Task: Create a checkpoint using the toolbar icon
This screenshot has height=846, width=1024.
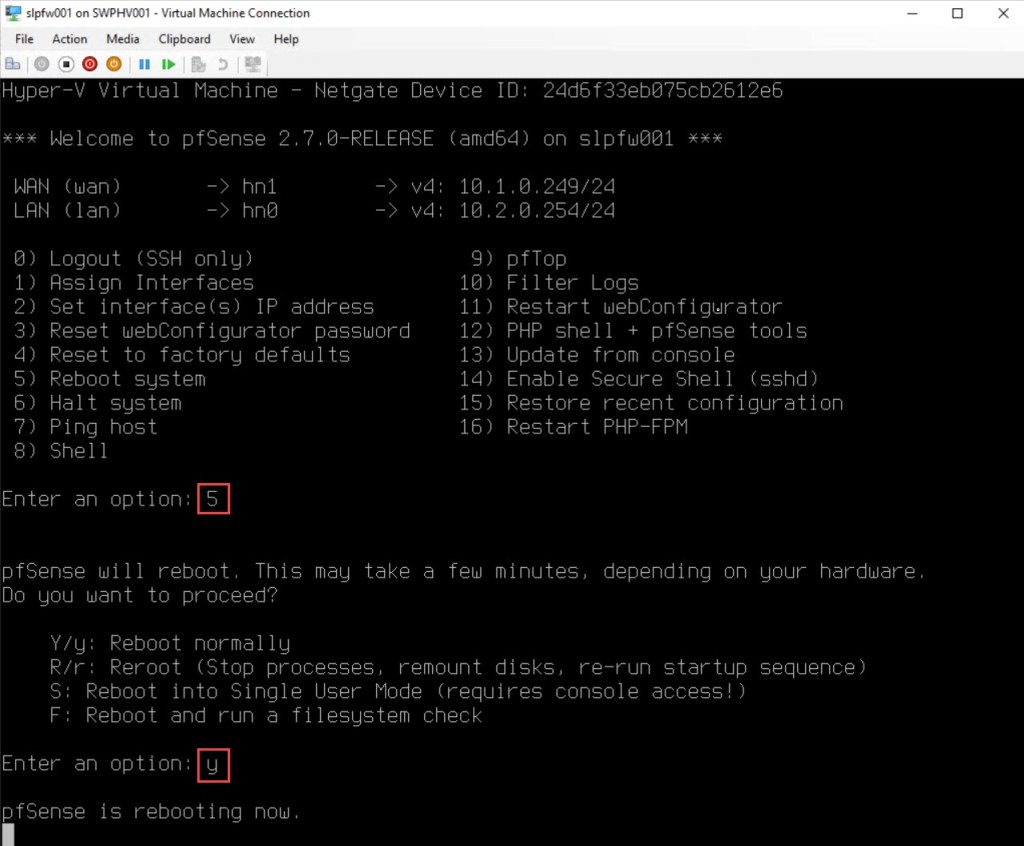Action: coord(199,64)
